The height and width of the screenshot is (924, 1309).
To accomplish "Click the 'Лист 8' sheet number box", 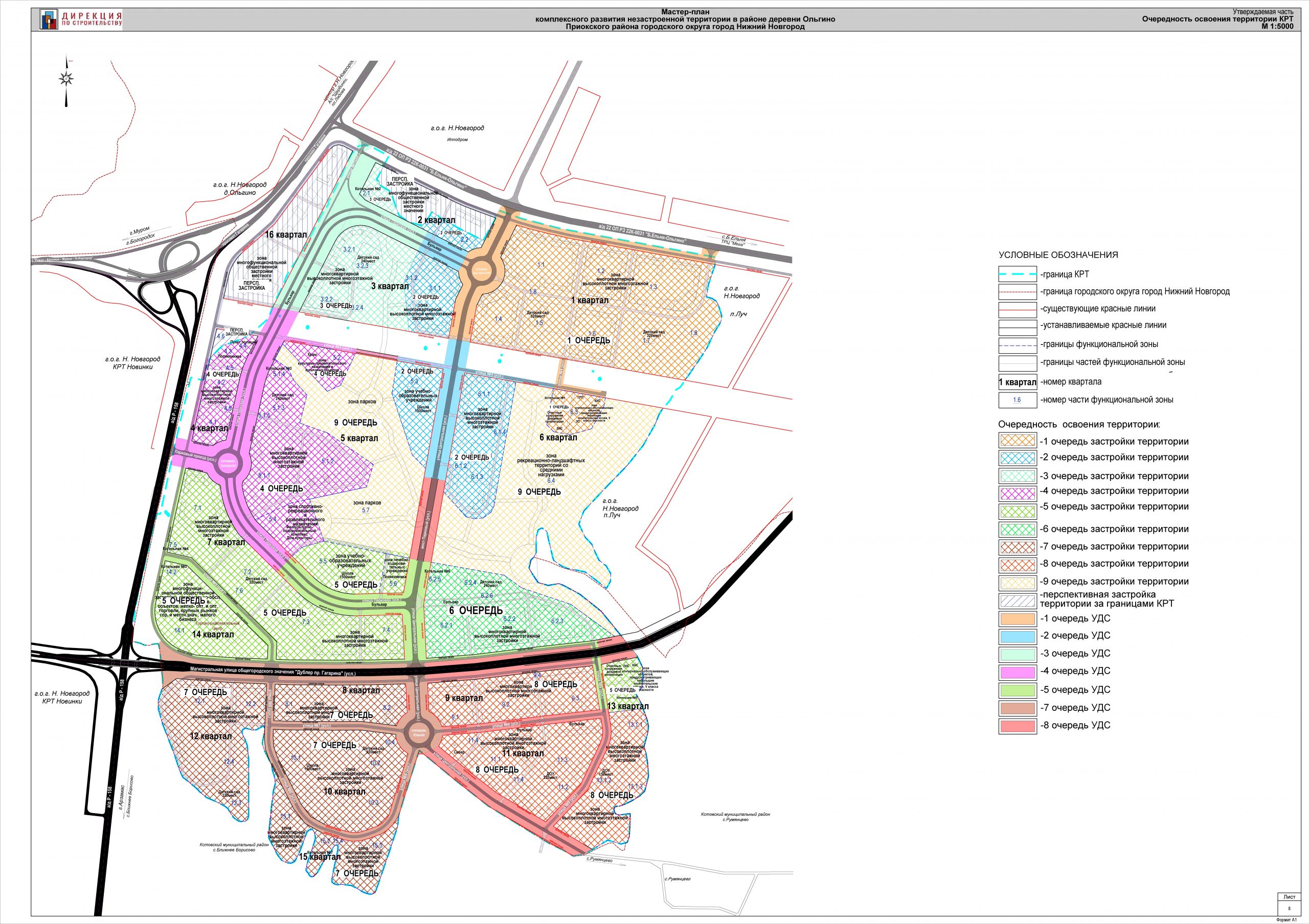I will [1290, 904].
